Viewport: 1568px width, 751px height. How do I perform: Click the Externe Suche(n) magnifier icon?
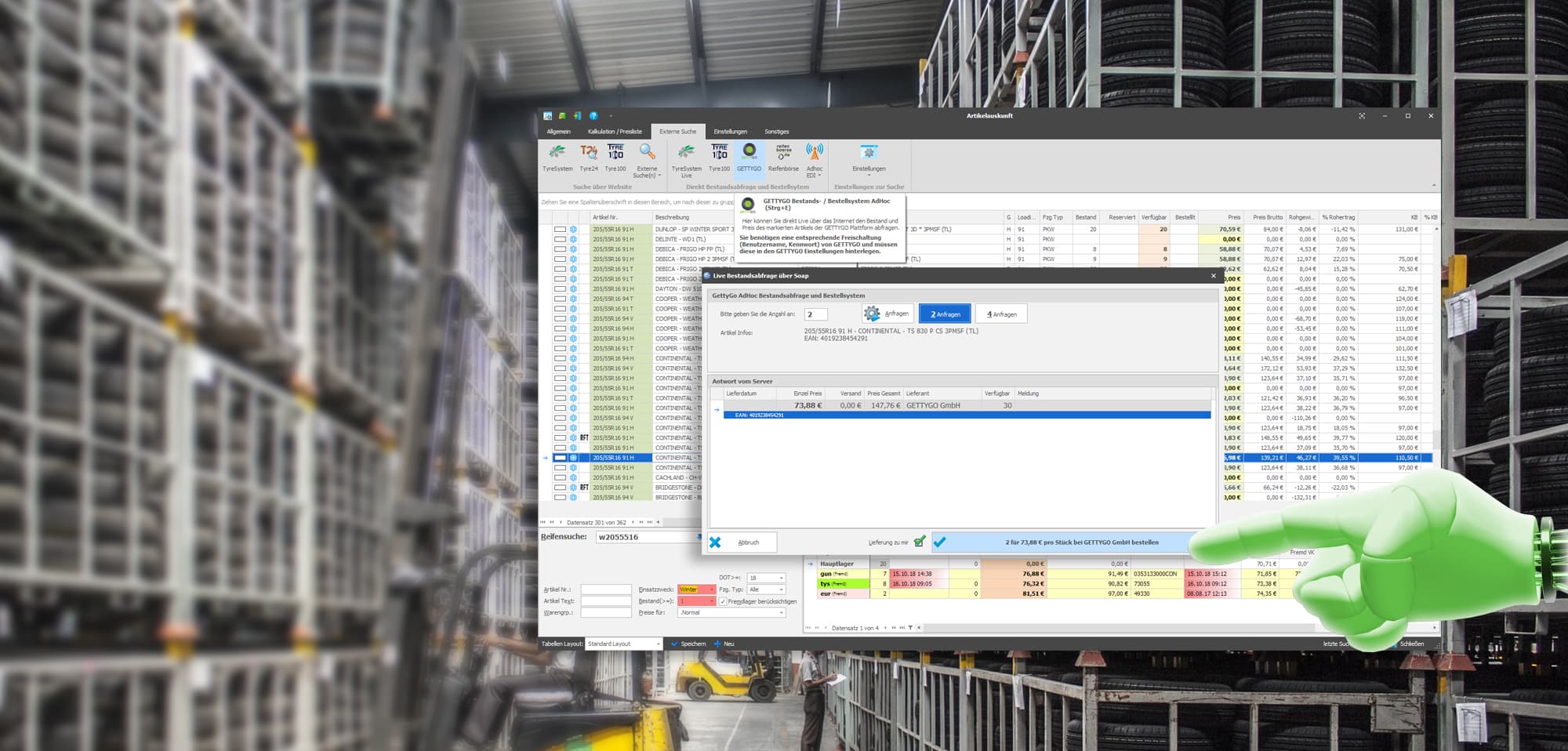(647, 151)
